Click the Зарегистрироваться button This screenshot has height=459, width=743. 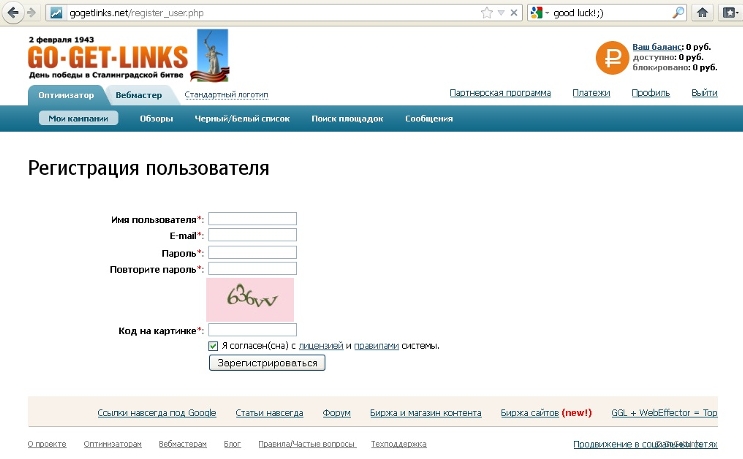(x=267, y=363)
